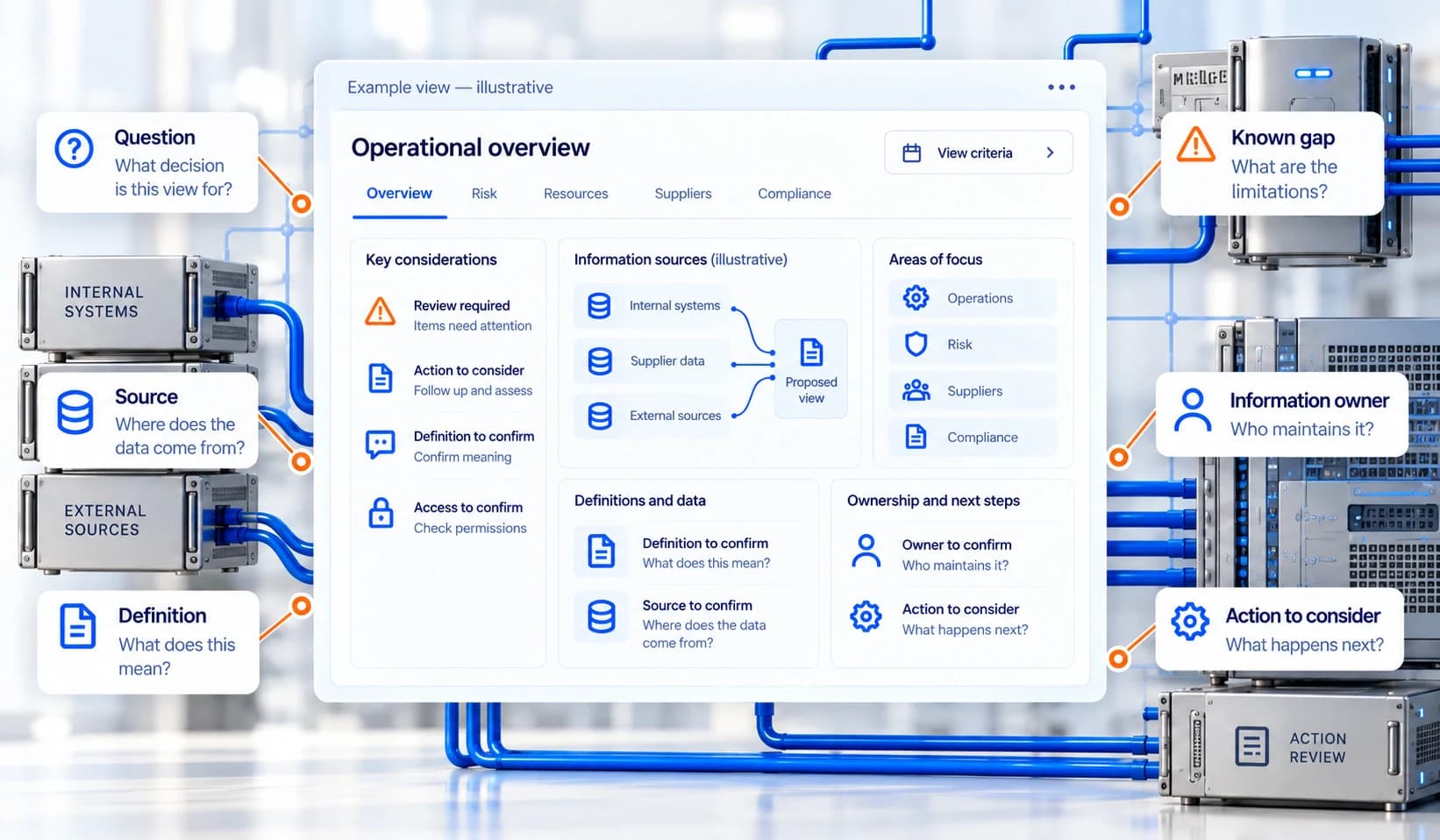Switch to the Risk tab
The image size is (1440, 840).
point(484,194)
